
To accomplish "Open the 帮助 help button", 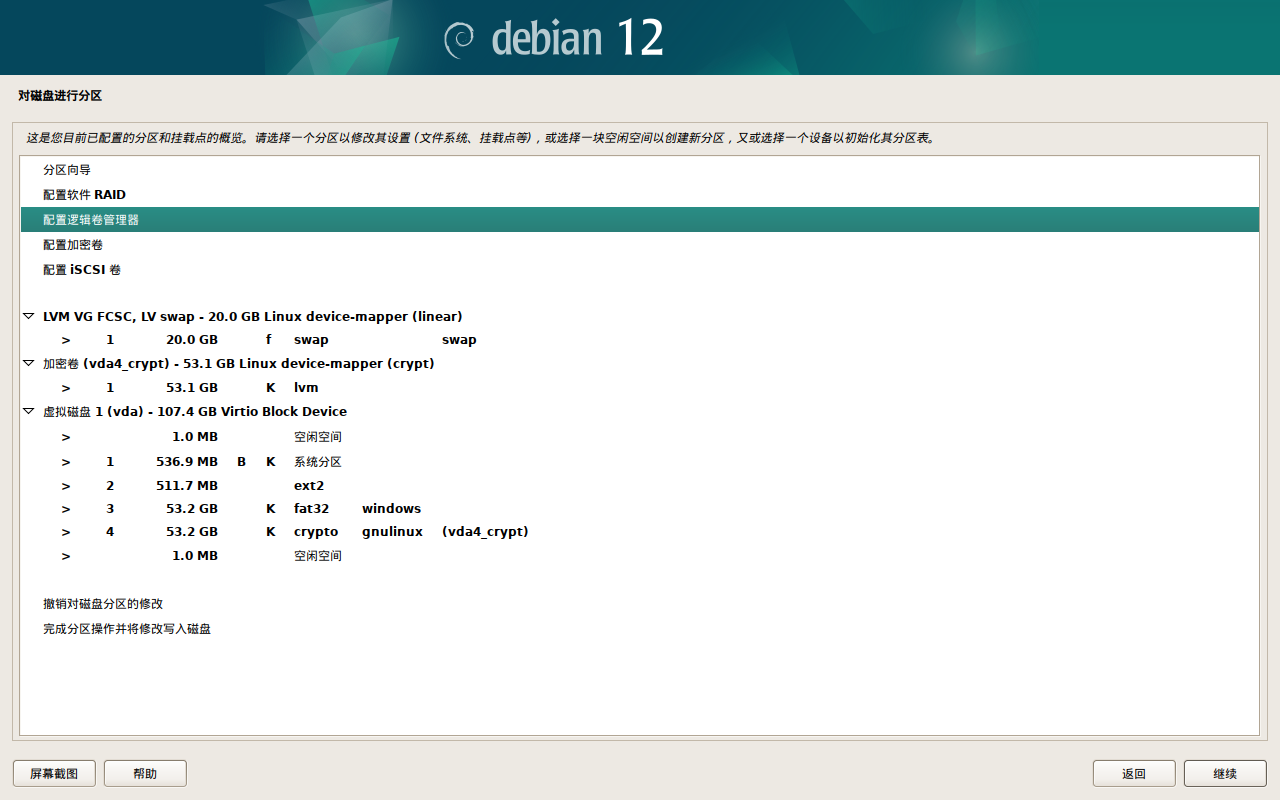I will [x=145, y=773].
